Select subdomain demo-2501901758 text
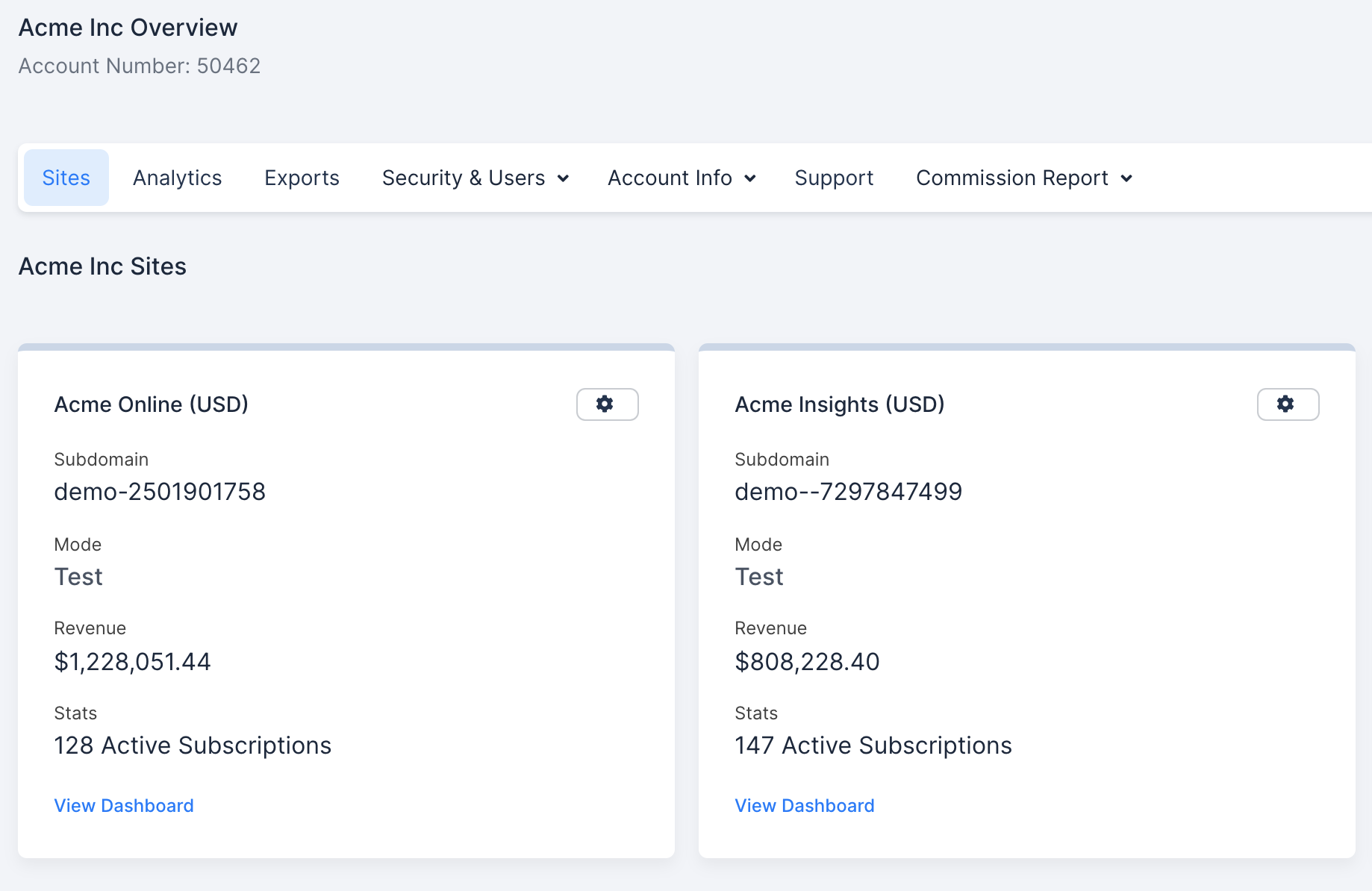Viewport: 1372px width, 891px height. 160,492
